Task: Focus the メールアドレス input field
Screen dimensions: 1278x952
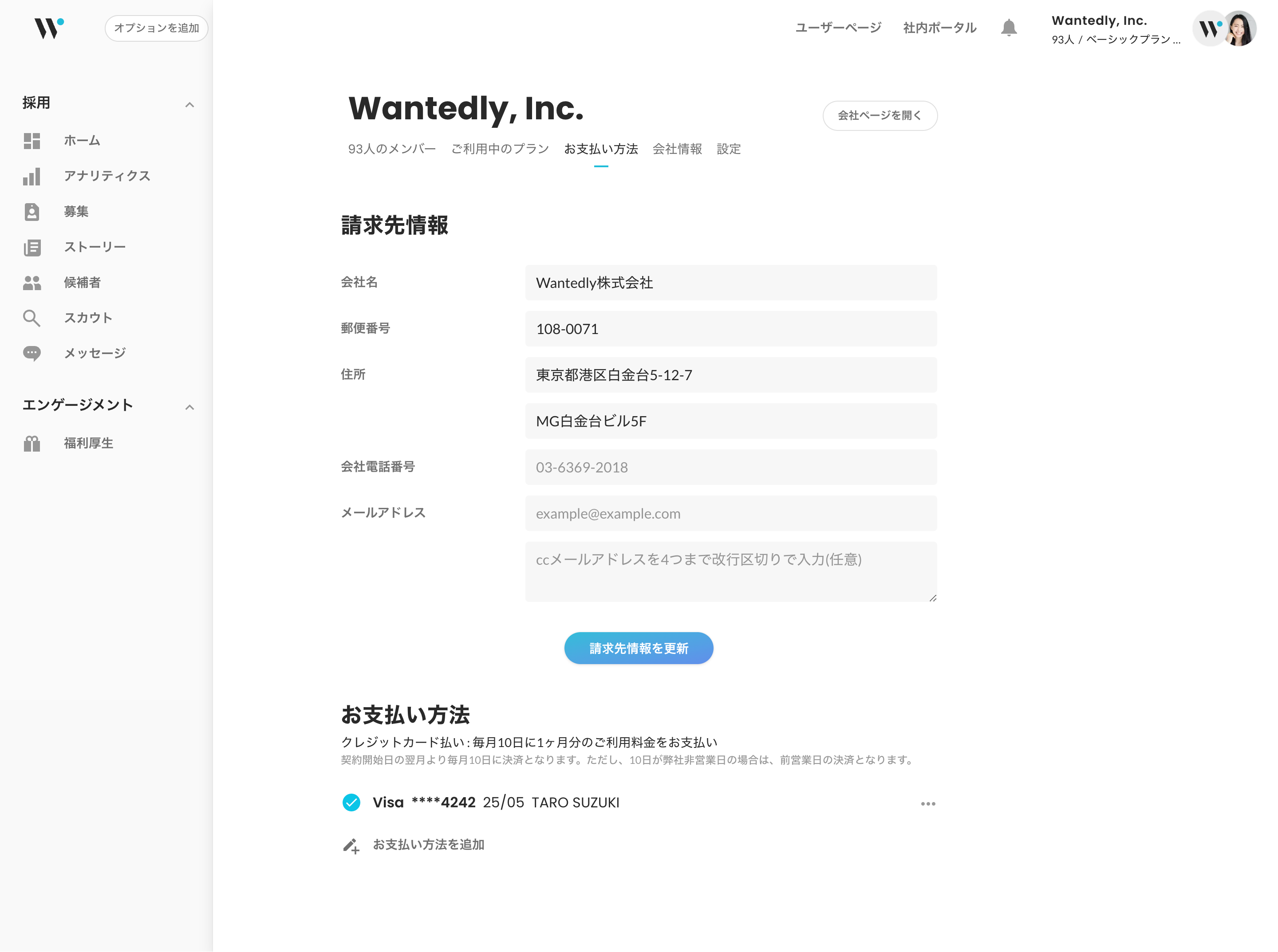Action: pyautogui.click(x=730, y=513)
